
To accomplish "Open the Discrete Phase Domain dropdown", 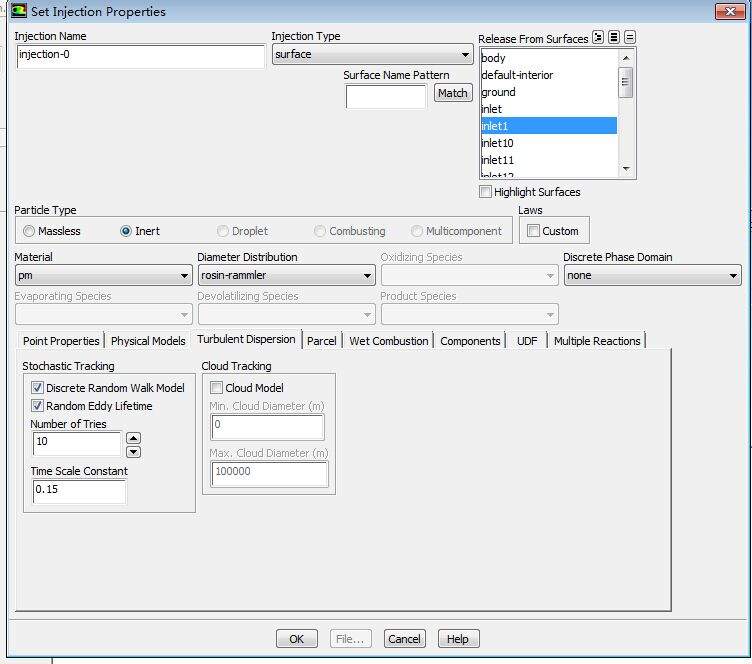I will [652, 276].
